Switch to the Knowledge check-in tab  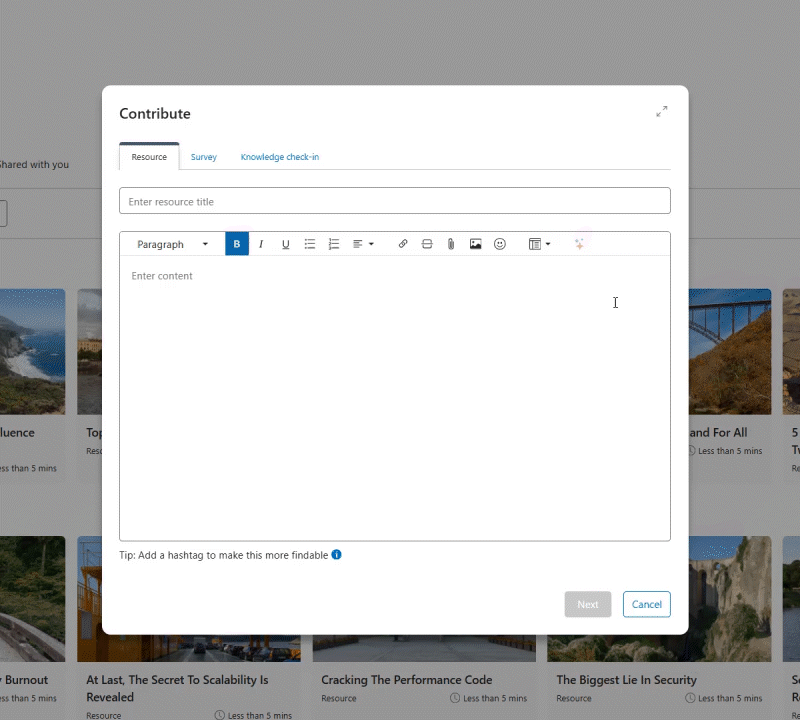coord(280,157)
